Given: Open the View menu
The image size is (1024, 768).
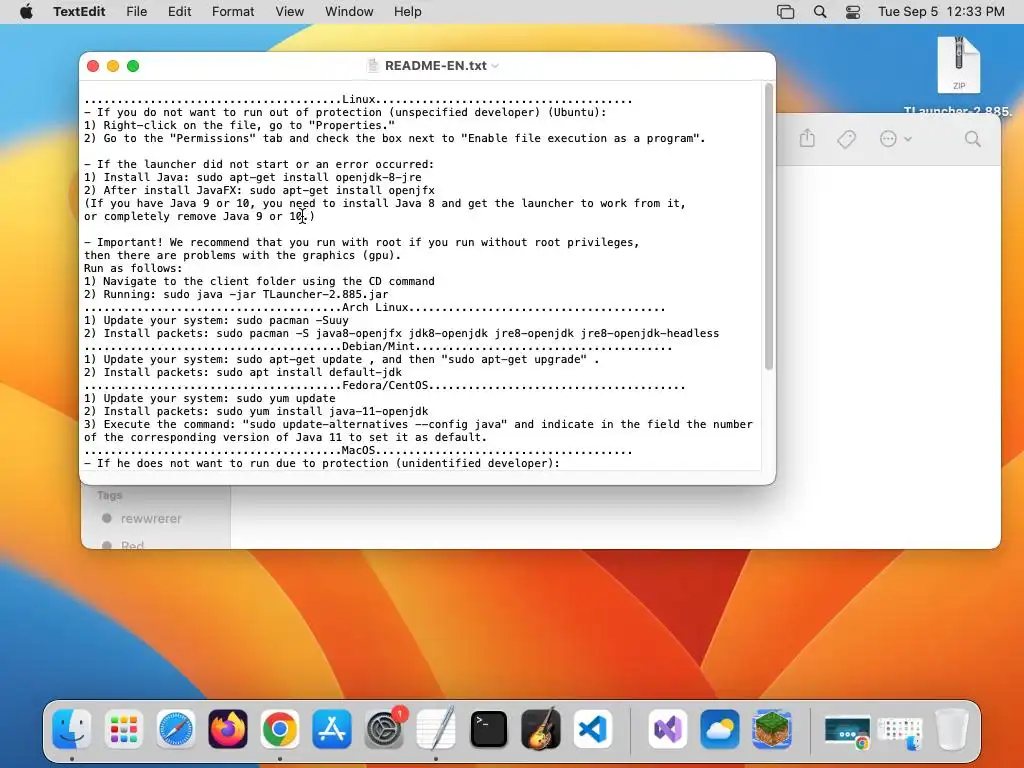Looking at the screenshot, I should (289, 12).
